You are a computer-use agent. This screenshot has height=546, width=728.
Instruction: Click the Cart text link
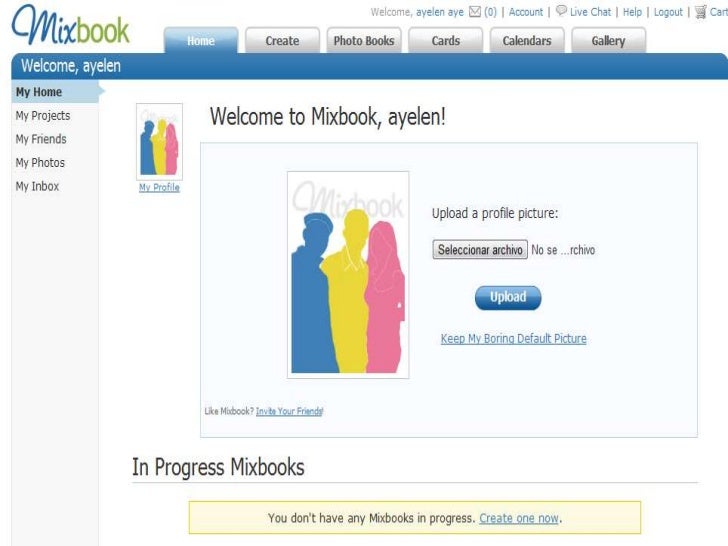719,12
